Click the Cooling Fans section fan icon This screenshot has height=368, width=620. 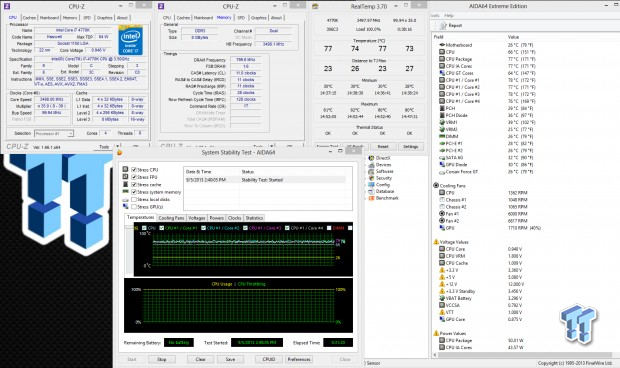coord(436,185)
